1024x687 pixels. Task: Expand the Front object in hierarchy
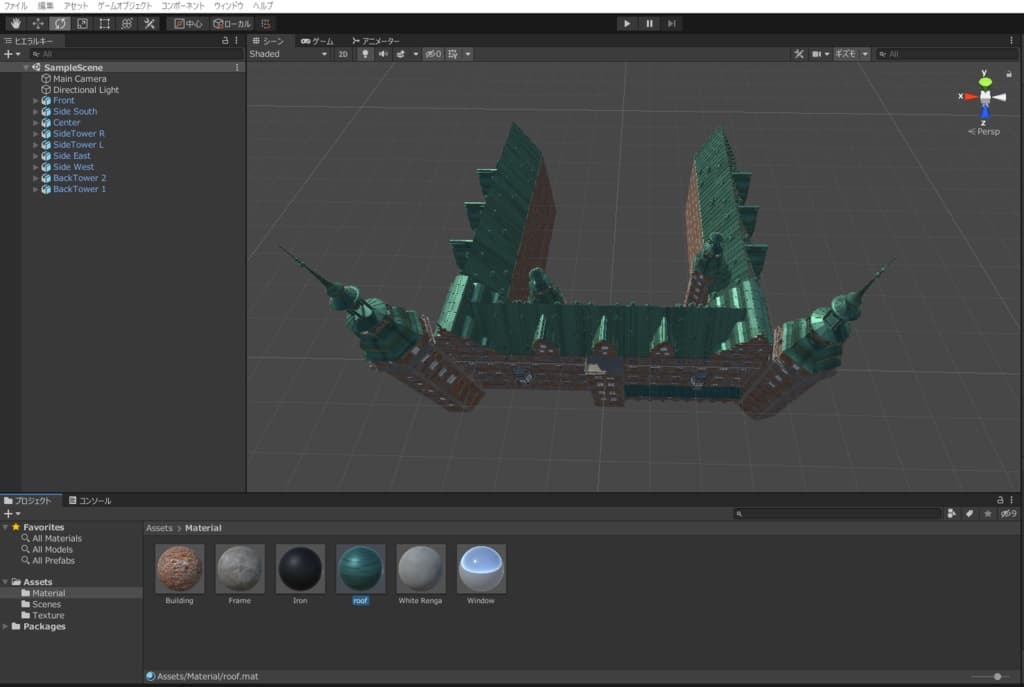36,101
